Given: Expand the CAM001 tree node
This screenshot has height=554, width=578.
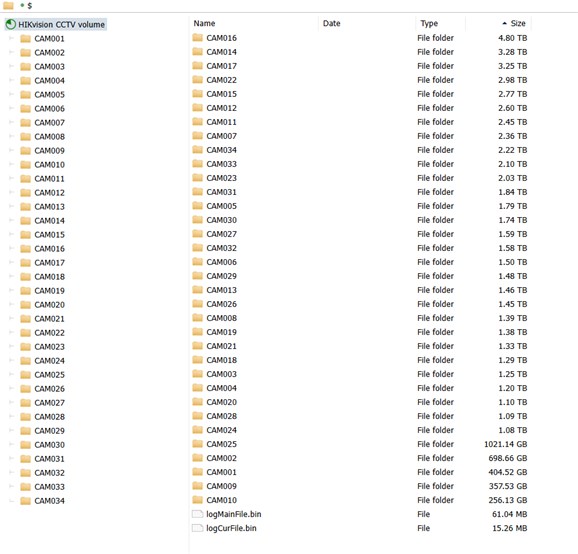Looking at the screenshot, I should 11,38.
